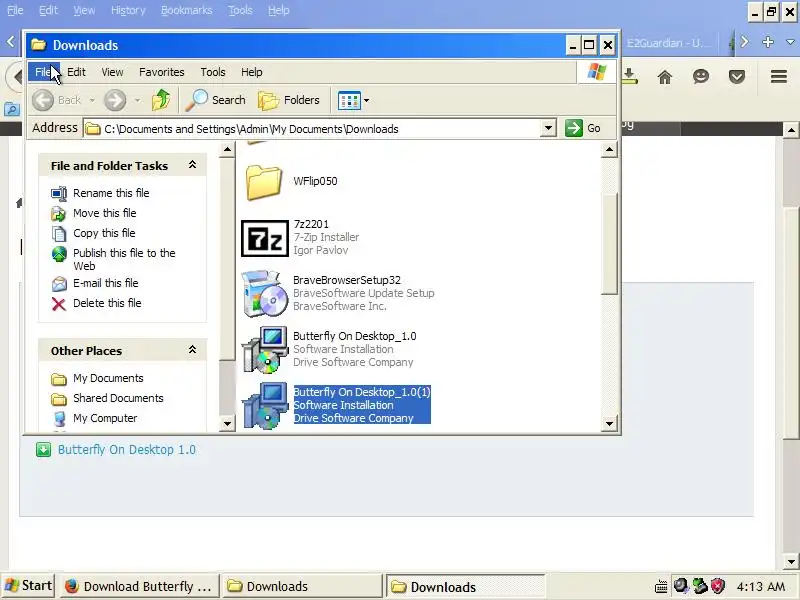Collapse the File and Folder Tasks panel
Screen dimensions: 800x600
click(192, 165)
